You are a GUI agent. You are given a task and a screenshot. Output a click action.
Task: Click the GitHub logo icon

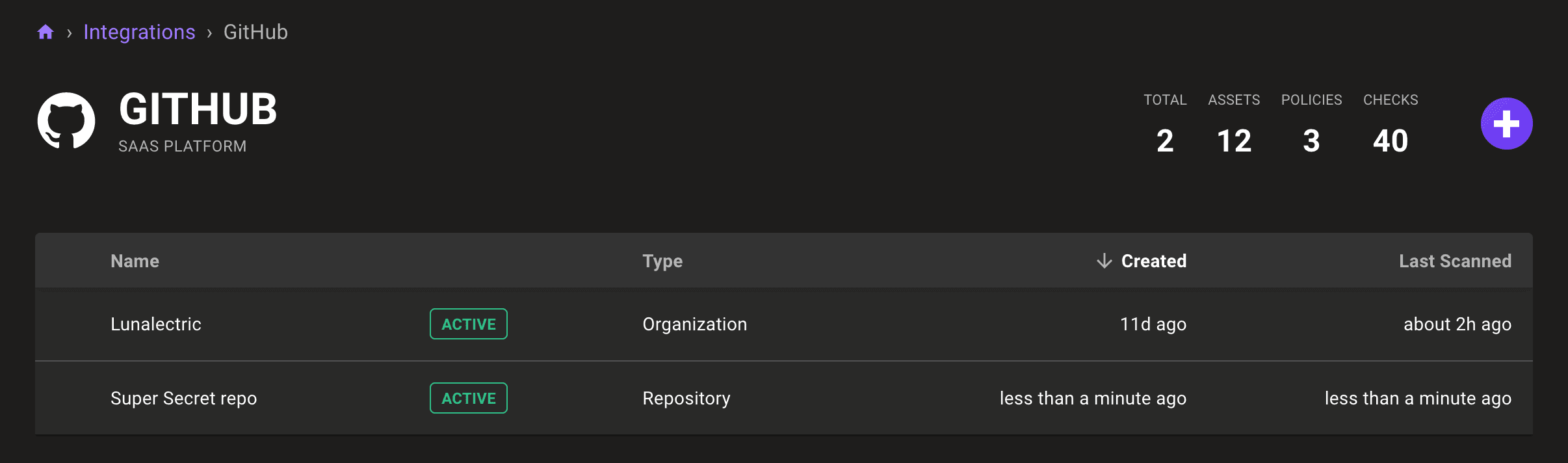pyautogui.click(x=66, y=121)
